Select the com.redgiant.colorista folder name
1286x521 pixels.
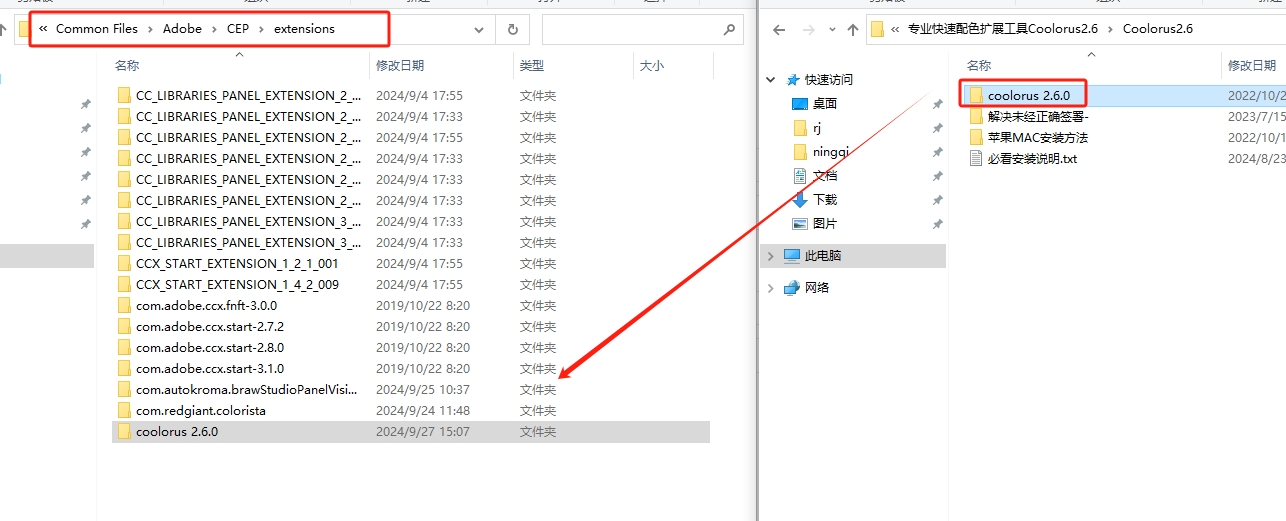pyautogui.click(x=201, y=410)
